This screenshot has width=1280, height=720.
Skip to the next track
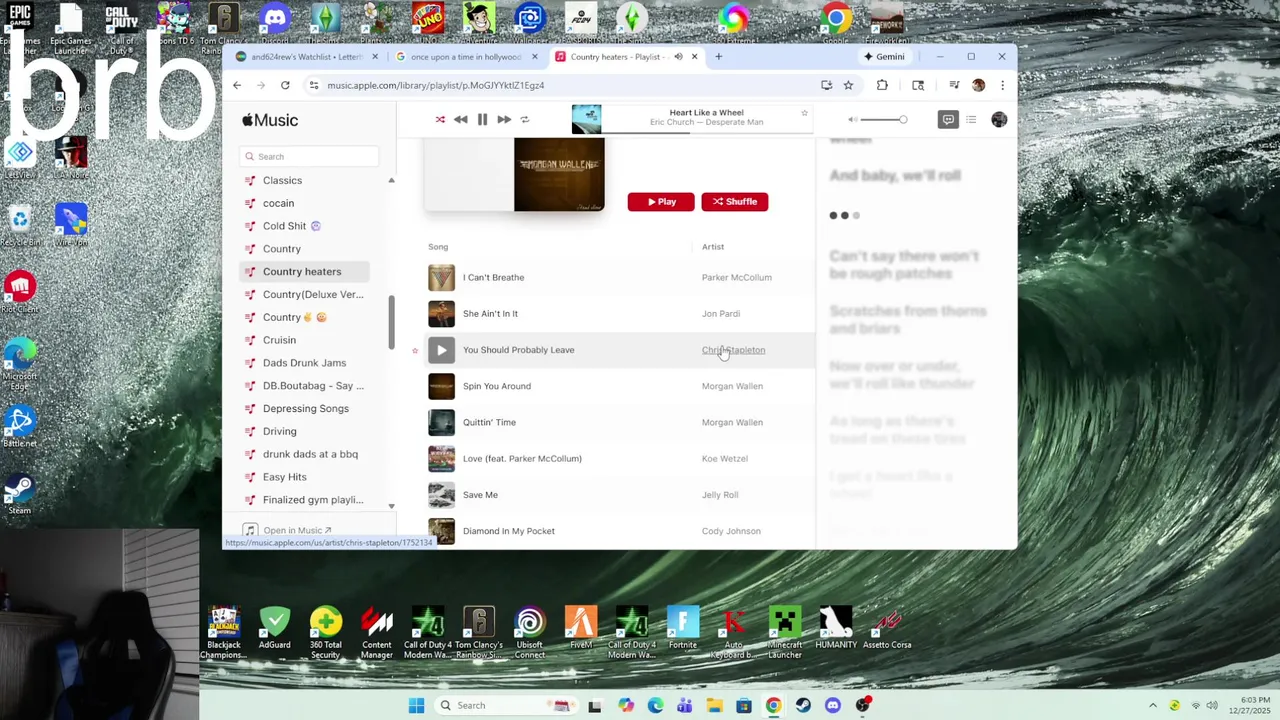[504, 120]
